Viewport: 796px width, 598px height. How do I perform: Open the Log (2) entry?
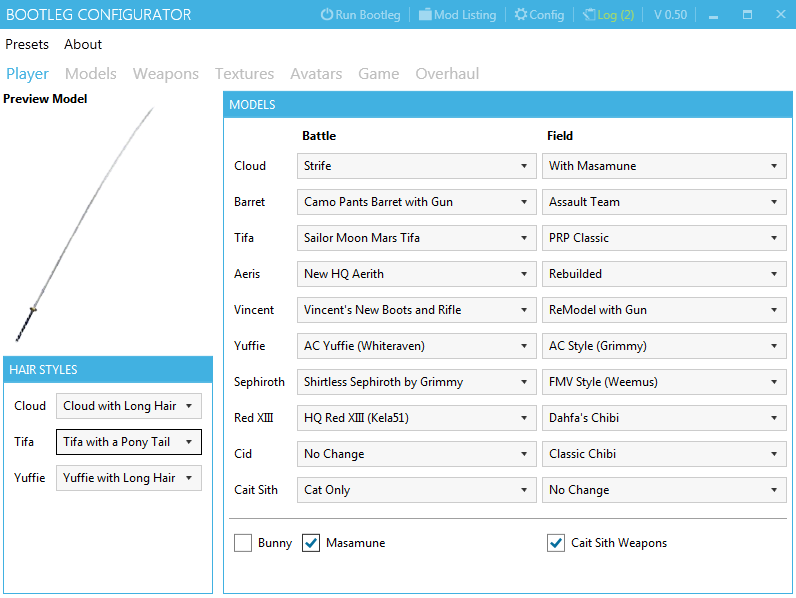tap(608, 15)
